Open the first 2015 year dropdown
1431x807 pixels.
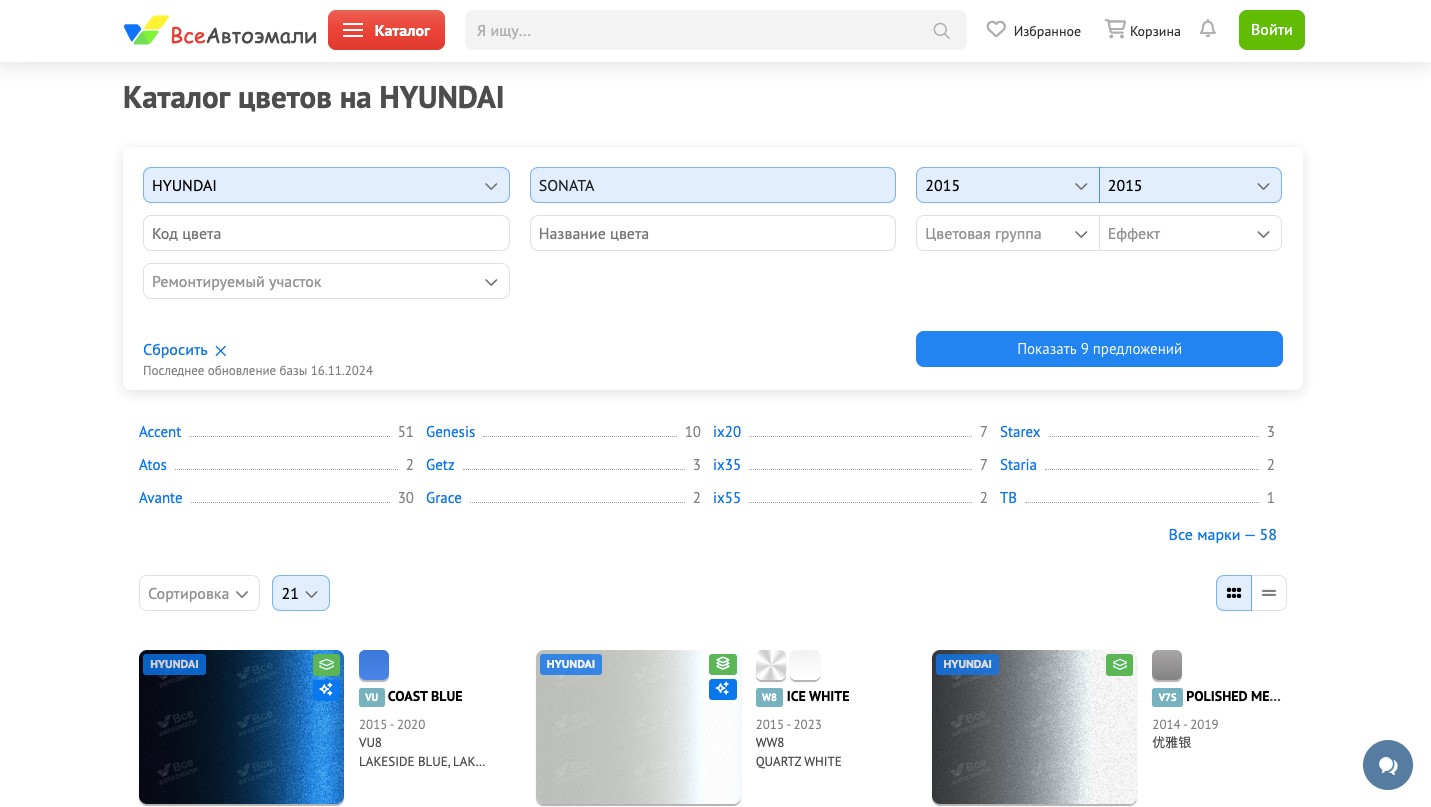[x=1007, y=185]
